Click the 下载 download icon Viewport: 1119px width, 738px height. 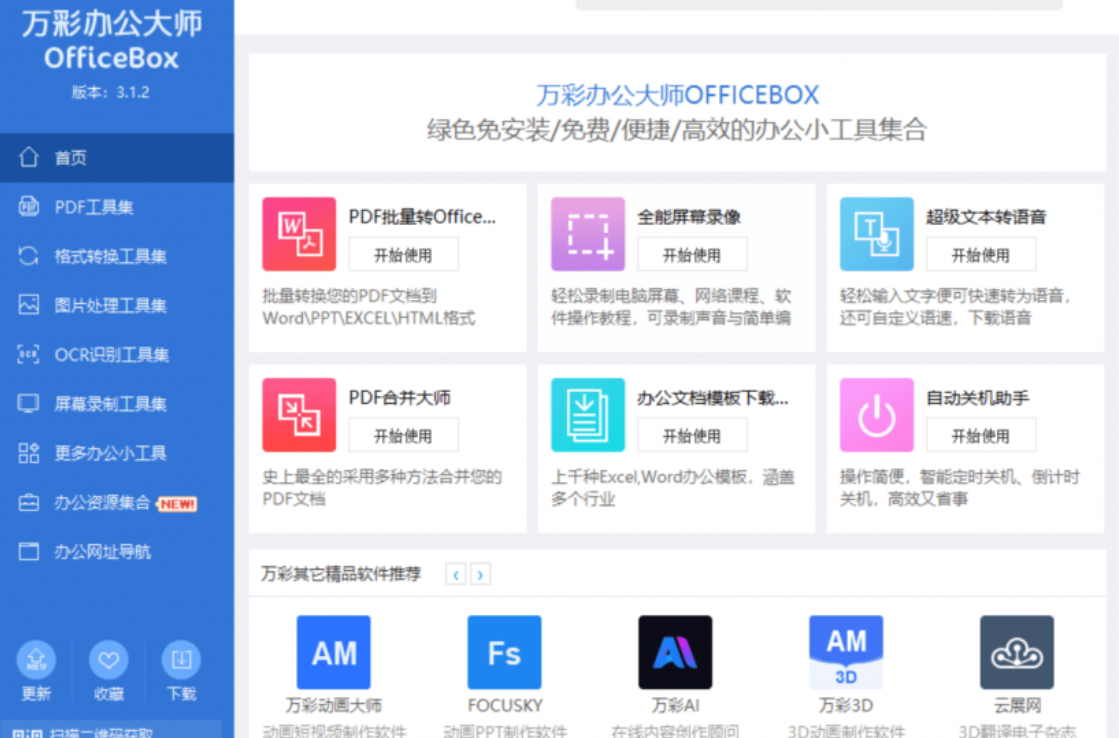coord(181,659)
